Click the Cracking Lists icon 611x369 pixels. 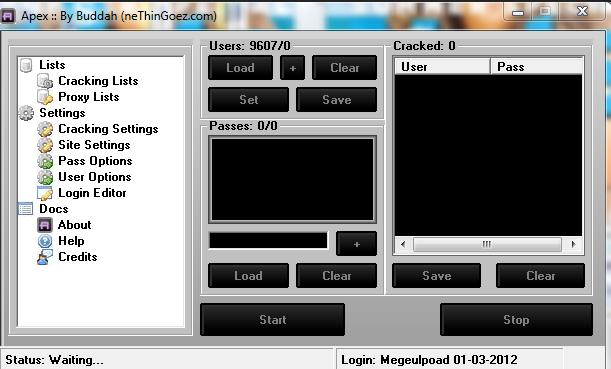tap(45, 81)
